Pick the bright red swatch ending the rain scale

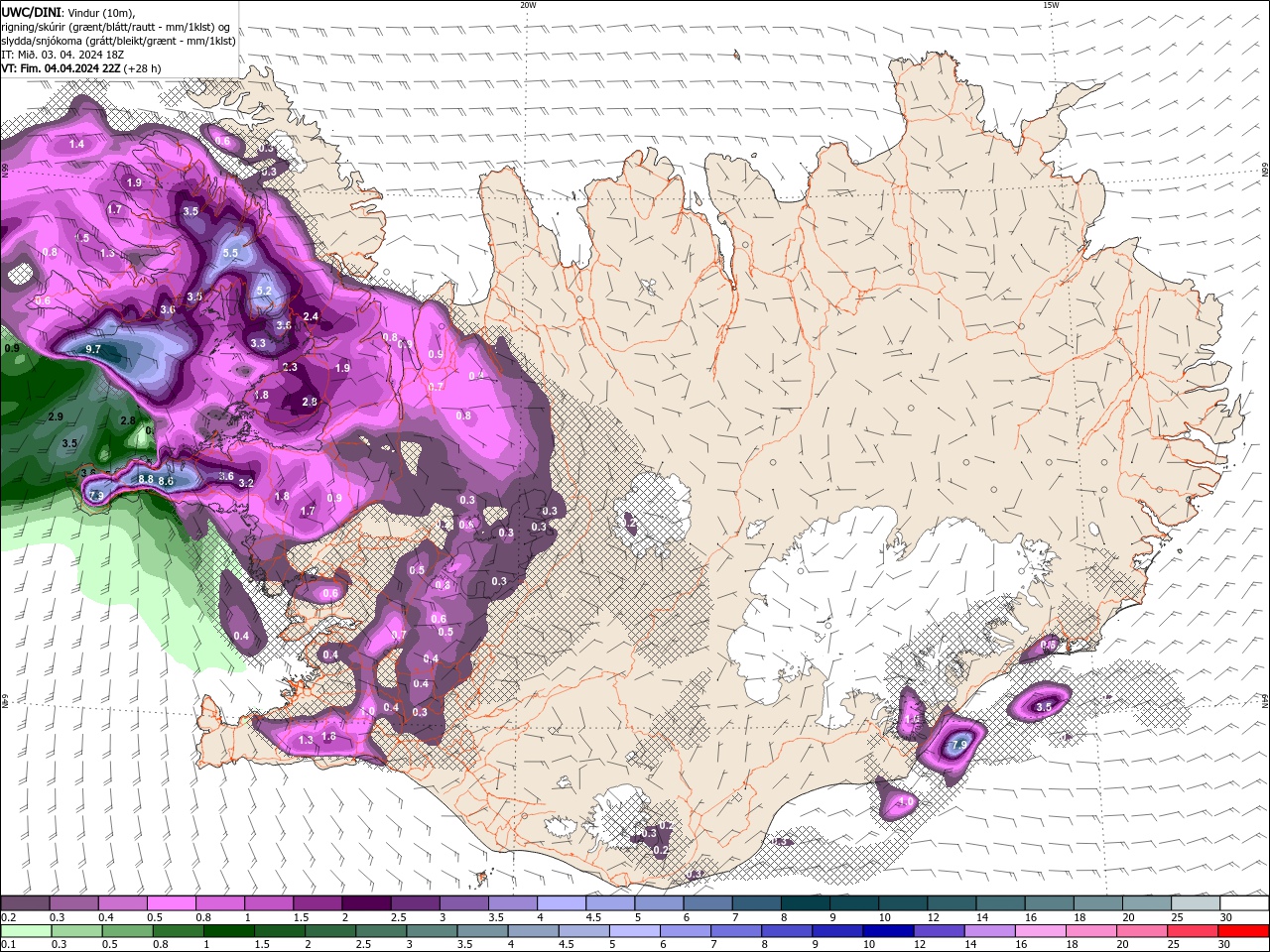pos(1243,931)
